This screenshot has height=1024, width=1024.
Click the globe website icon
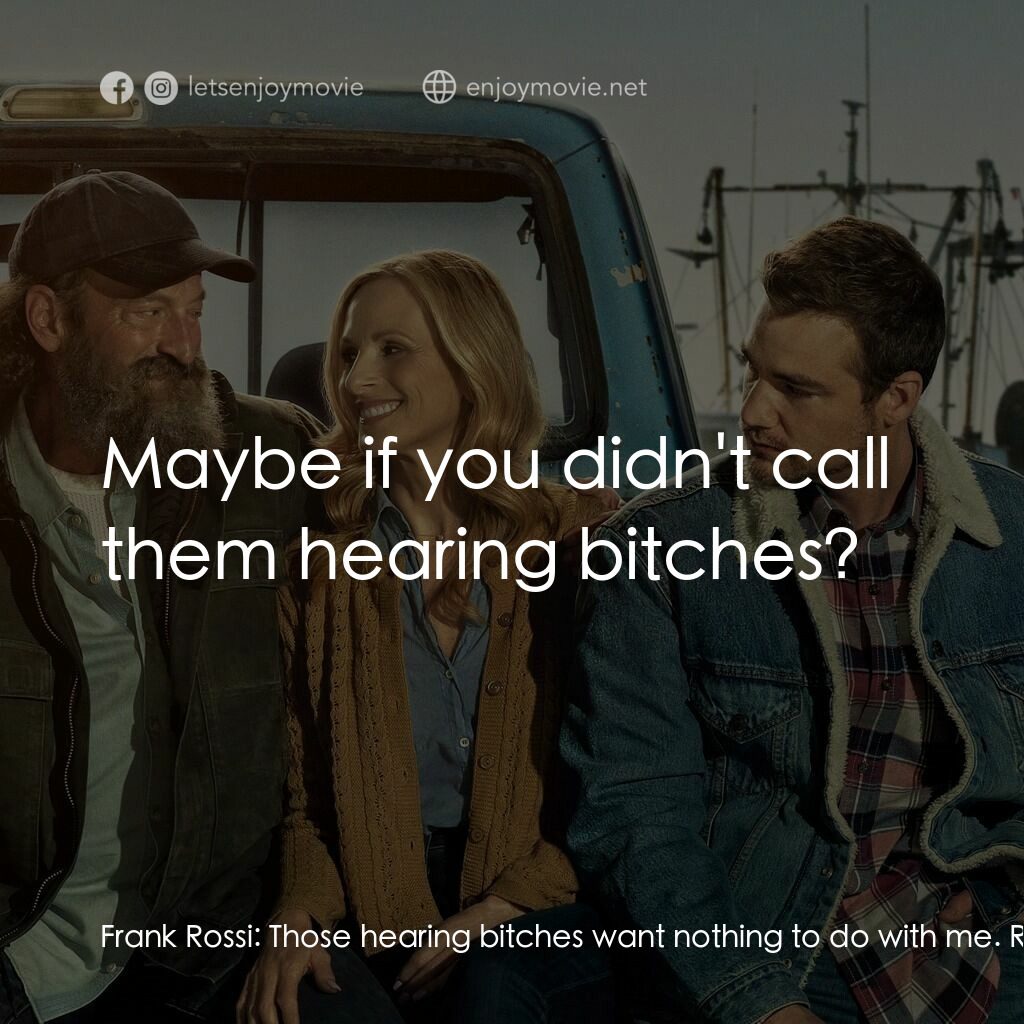click(x=439, y=87)
